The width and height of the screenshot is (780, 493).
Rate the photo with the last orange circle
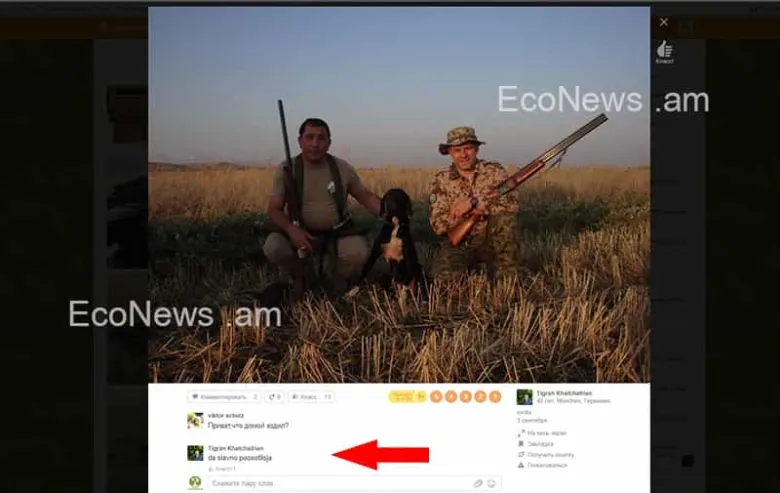[494, 397]
